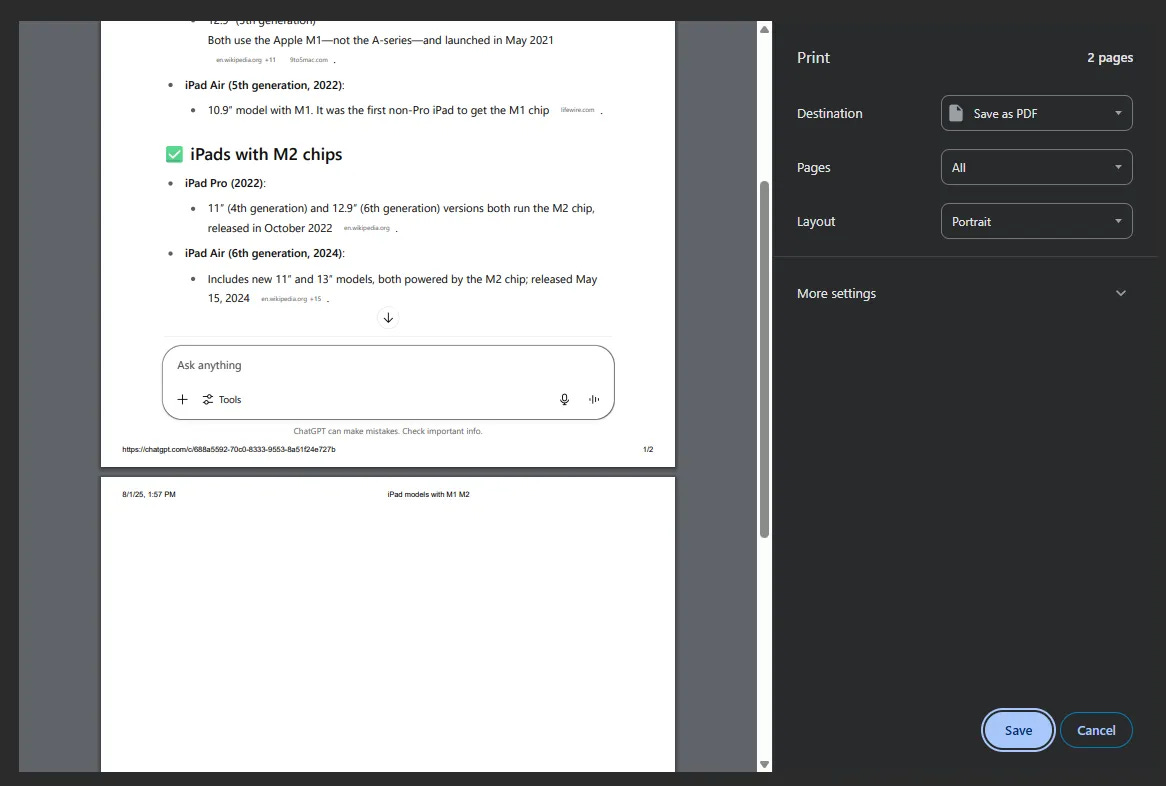Screen dimensions: 1166x786
Task: Click the Save button
Action: [x=1017, y=730]
